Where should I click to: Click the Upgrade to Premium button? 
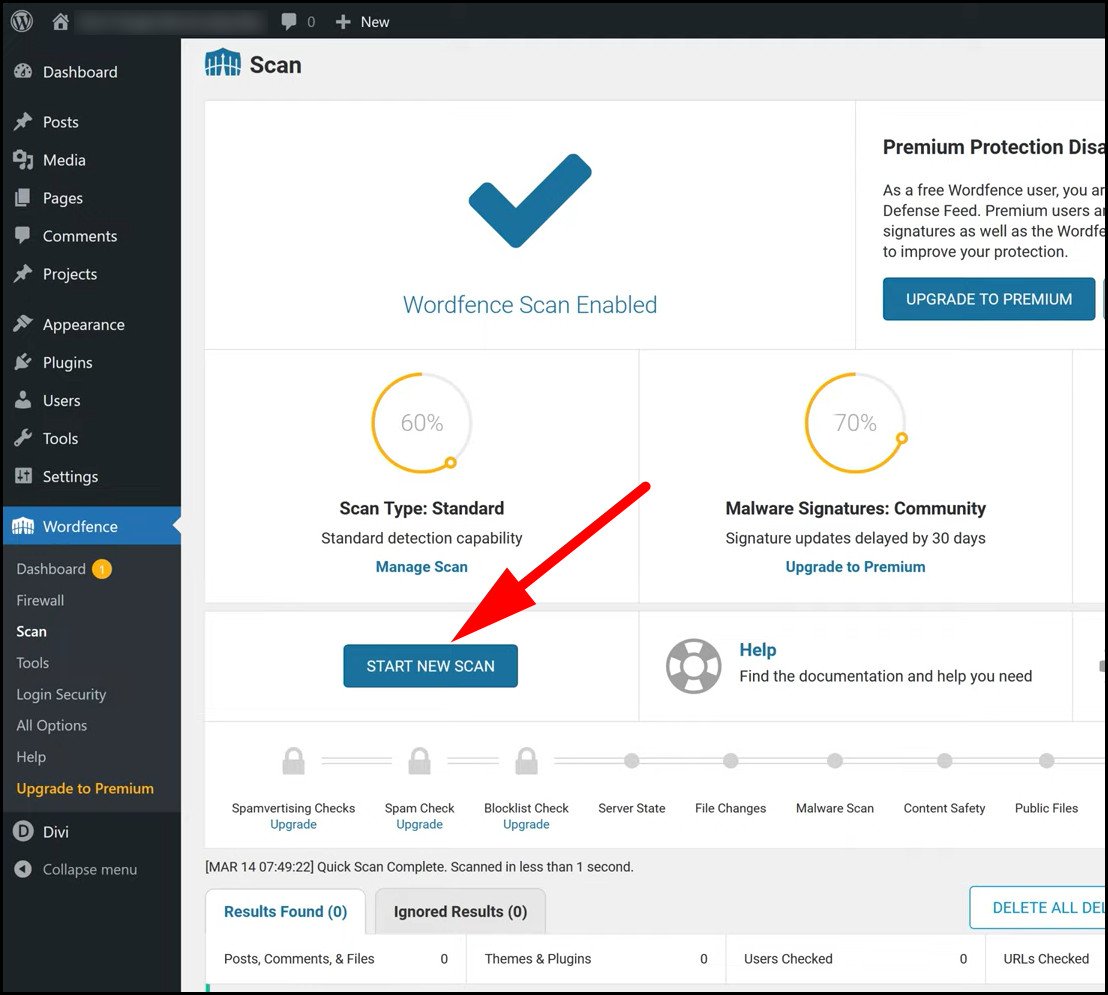(x=988, y=299)
